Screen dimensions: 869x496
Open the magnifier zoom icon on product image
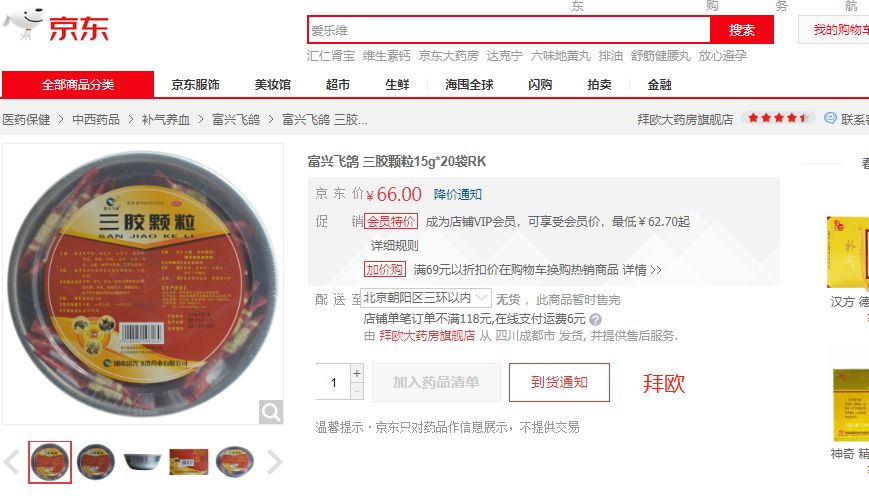pos(270,412)
